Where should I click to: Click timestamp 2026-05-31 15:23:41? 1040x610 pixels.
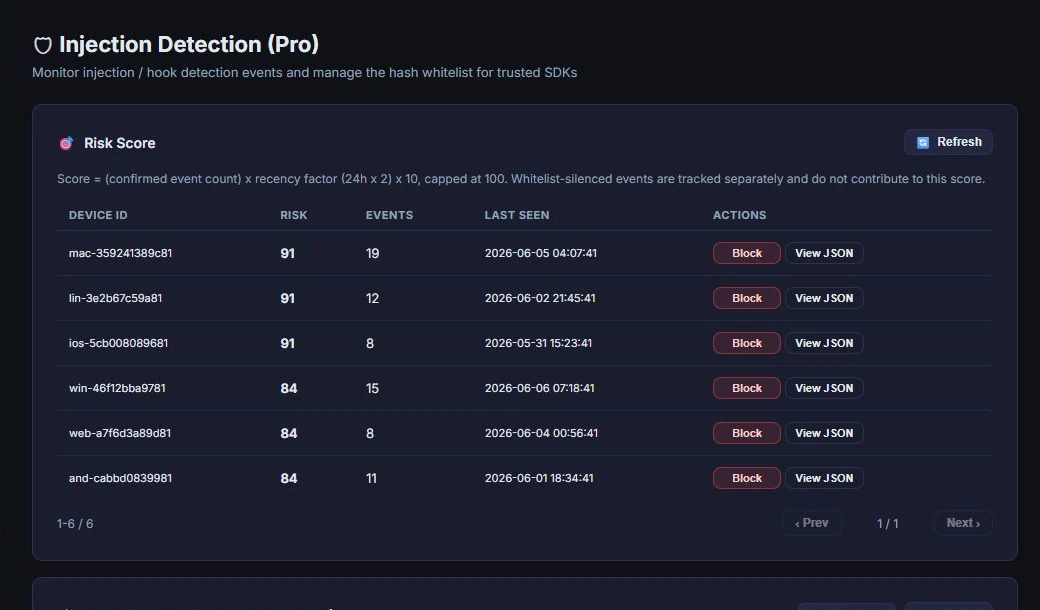click(538, 343)
